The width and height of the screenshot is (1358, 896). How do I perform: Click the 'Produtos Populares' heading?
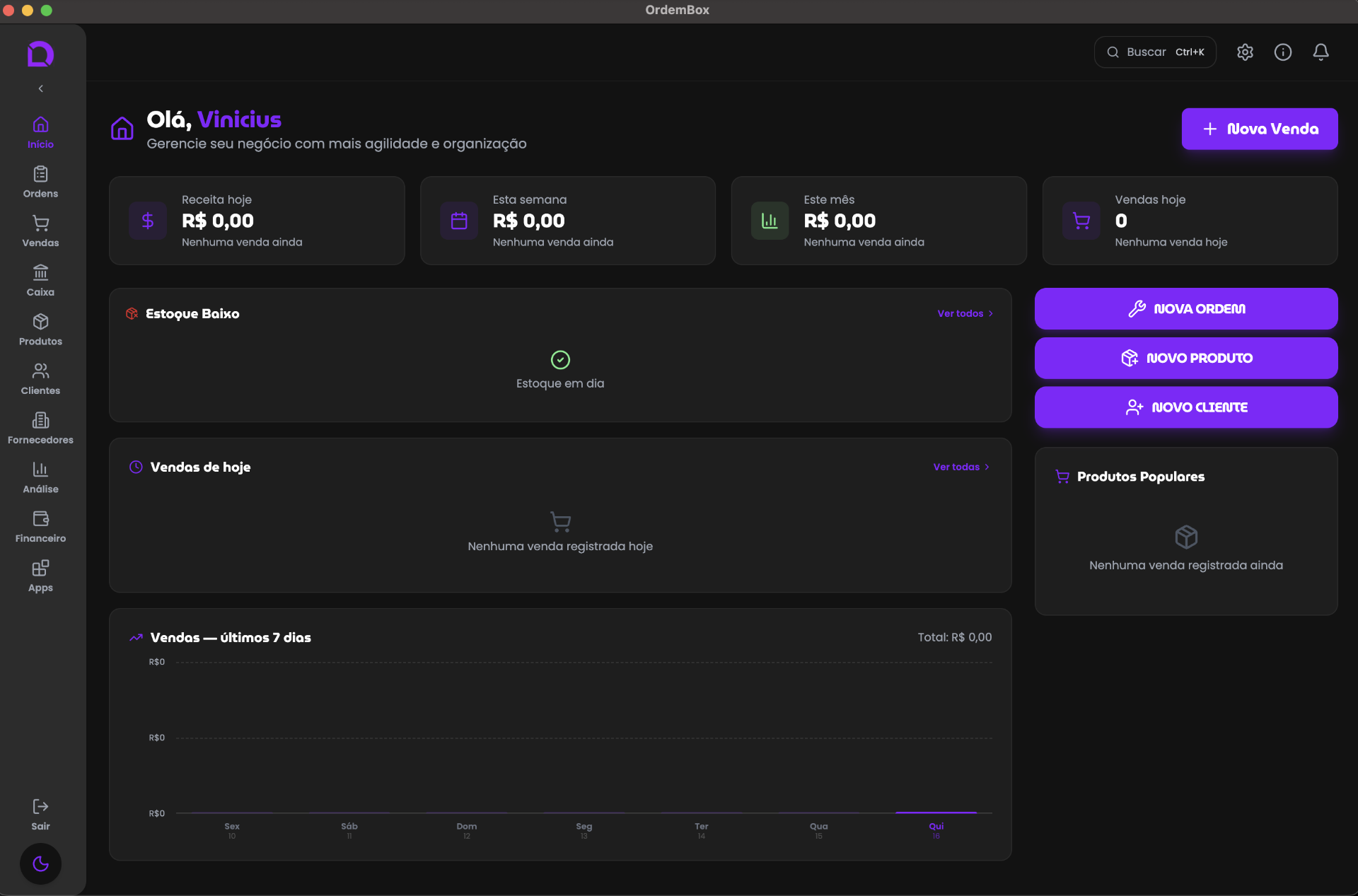pyautogui.click(x=1141, y=477)
